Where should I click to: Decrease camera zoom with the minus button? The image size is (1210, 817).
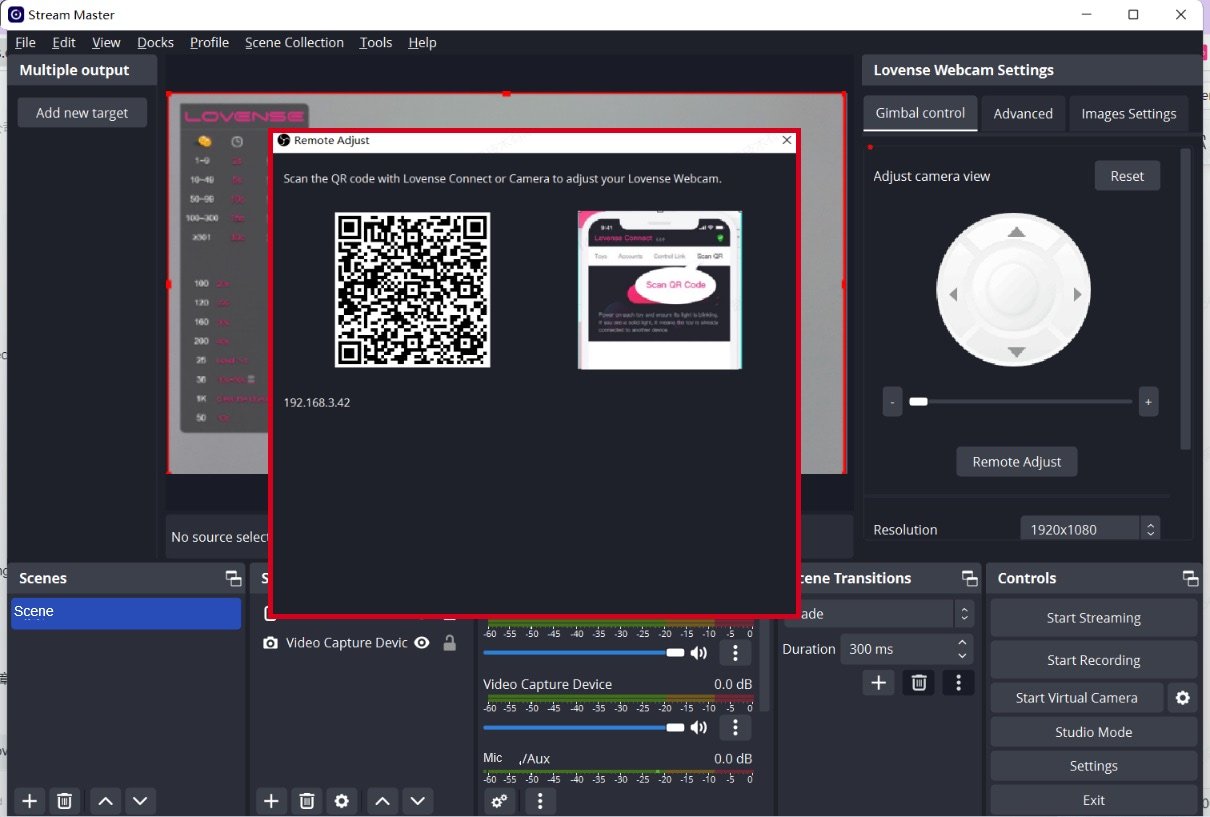pos(892,402)
